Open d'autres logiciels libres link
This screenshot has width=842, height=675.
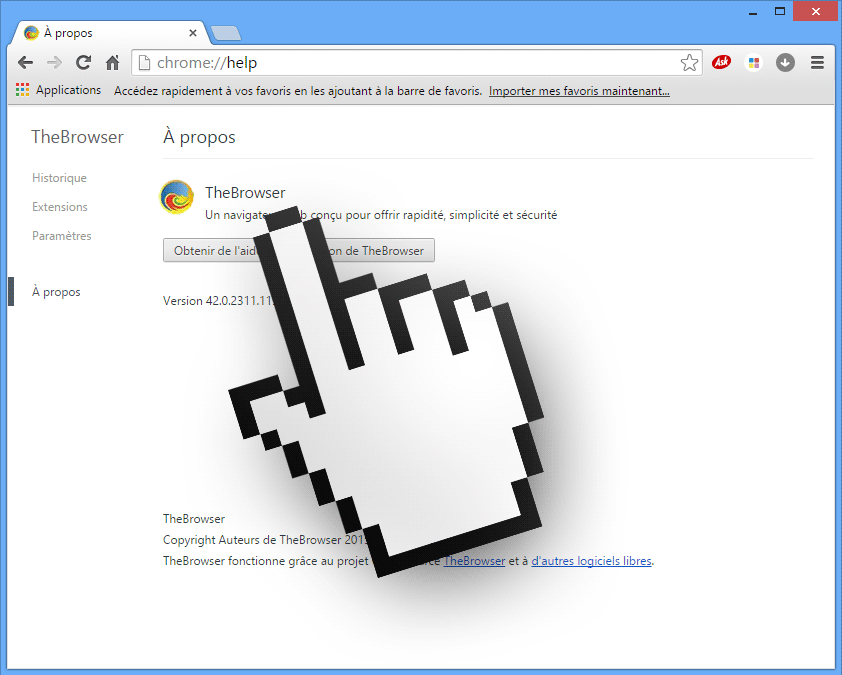(591, 561)
